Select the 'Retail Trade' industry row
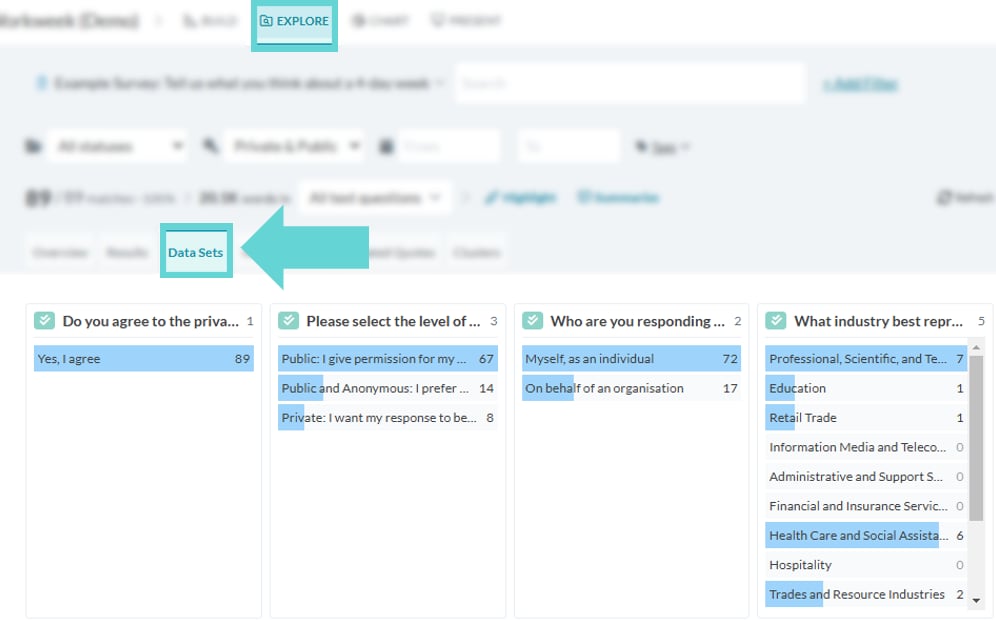Viewport: 996px width, 620px height. click(x=866, y=417)
